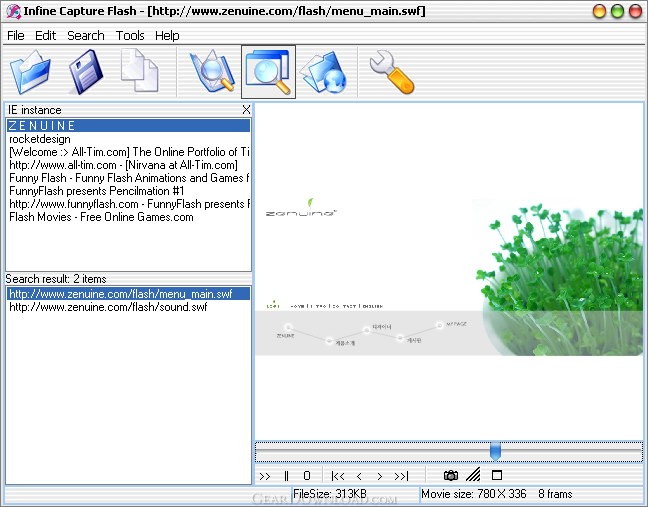Close the IE instance panel
Viewport: 648px width, 507px height.
pos(246,109)
